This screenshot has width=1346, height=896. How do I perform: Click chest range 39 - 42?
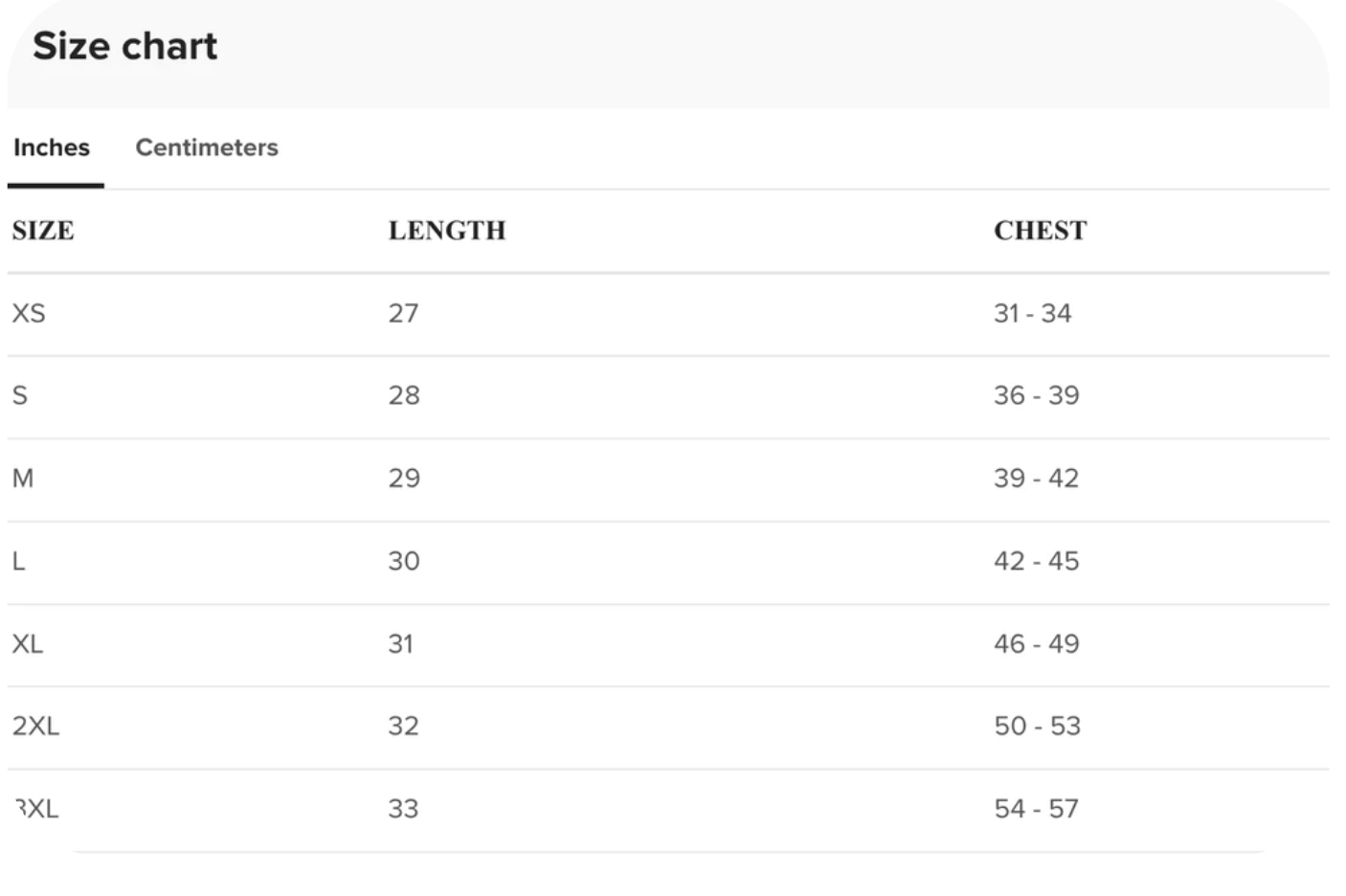1037,478
